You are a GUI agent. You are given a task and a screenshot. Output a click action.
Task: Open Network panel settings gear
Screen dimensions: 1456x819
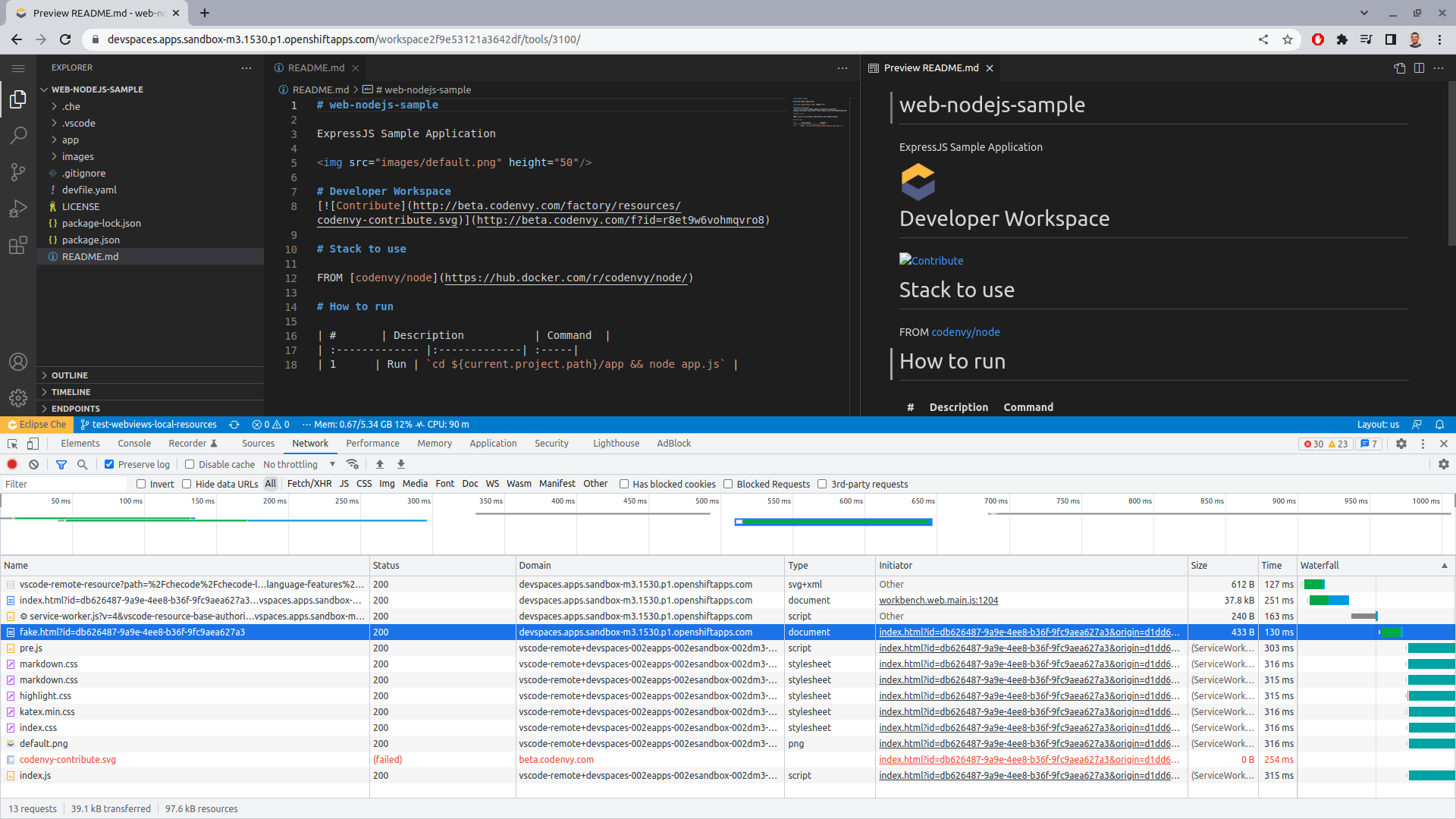(1444, 464)
